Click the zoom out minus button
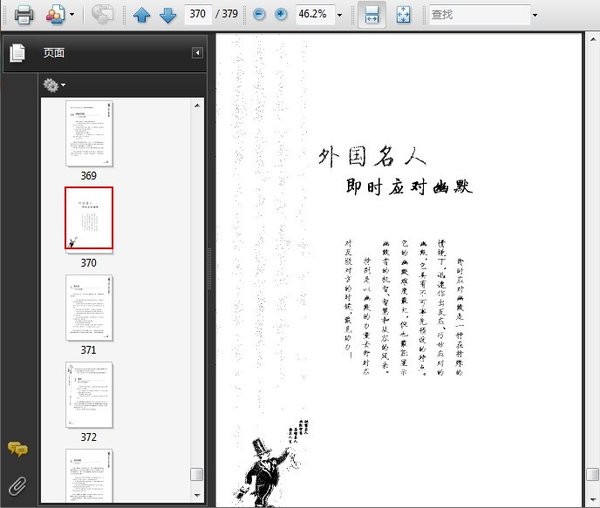This screenshot has width=600, height=508. 260,15
